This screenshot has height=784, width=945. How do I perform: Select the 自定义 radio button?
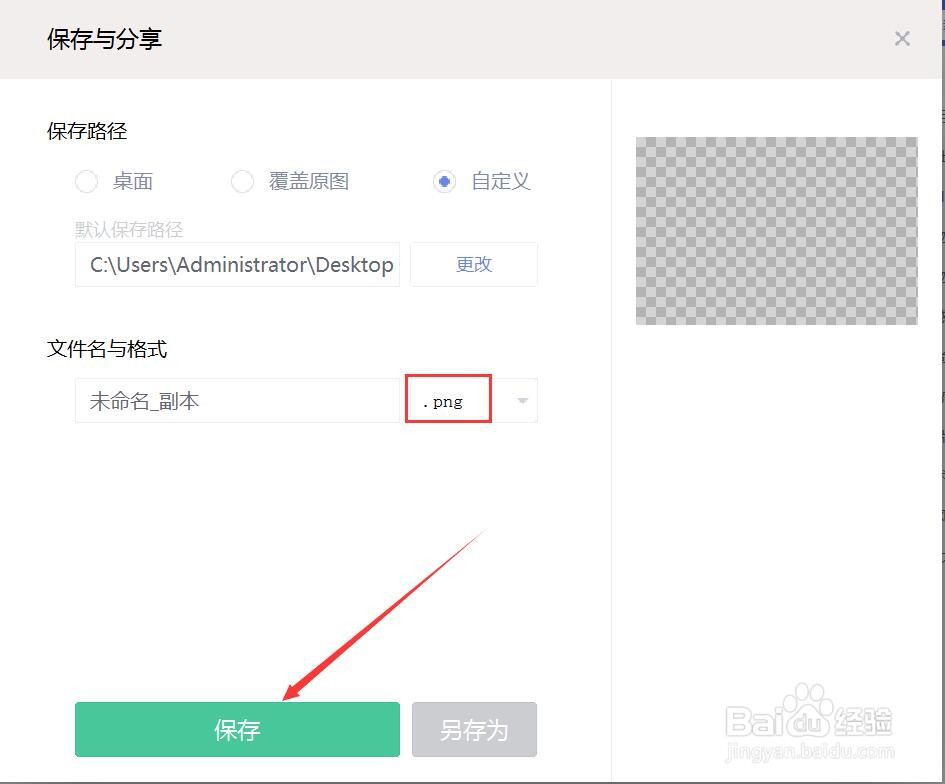[444, 182]
